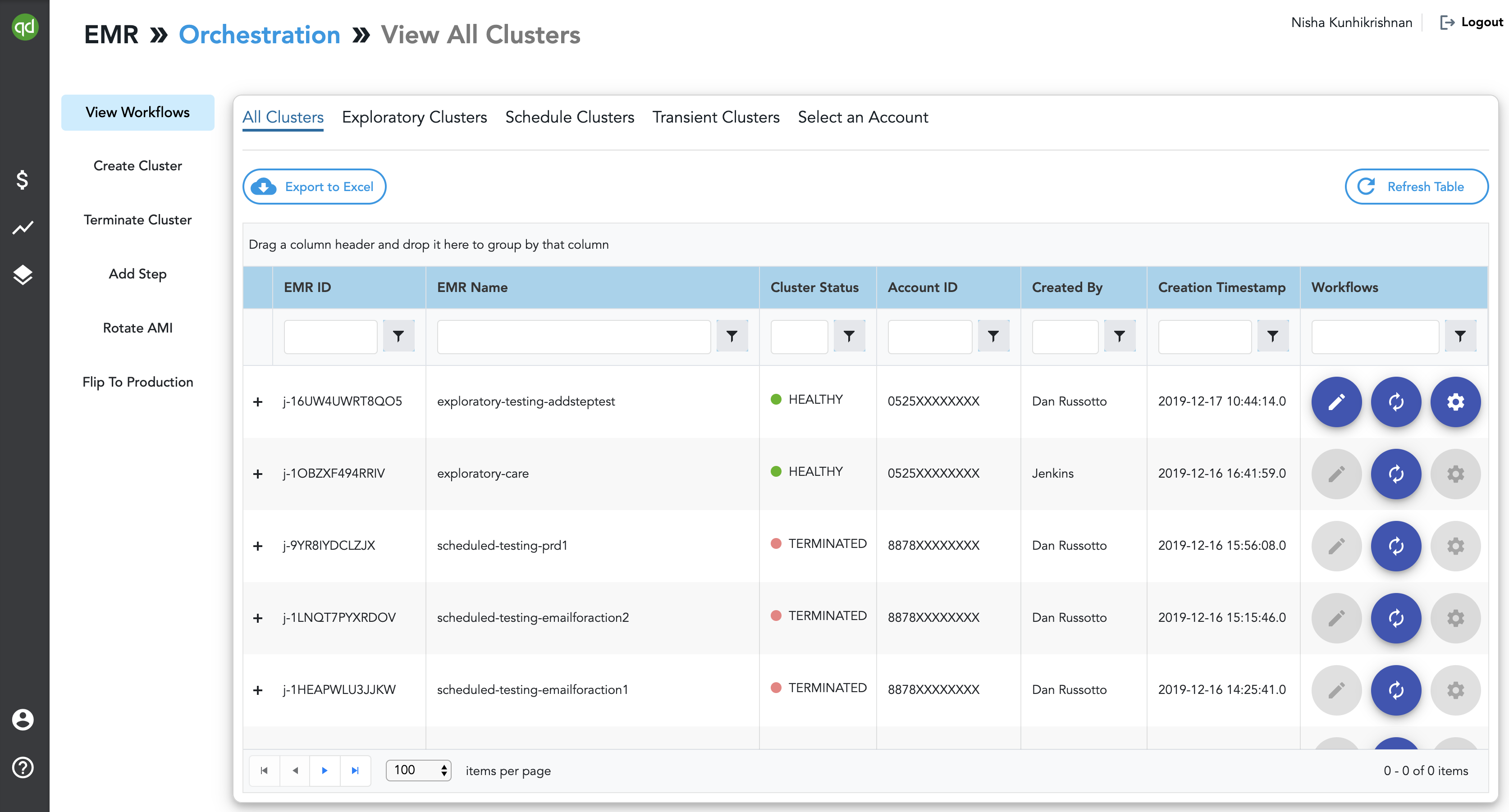Open the dollar cost icon in sidebar
The width and height of the screenshot is (1509, 812).
point(23,180)
